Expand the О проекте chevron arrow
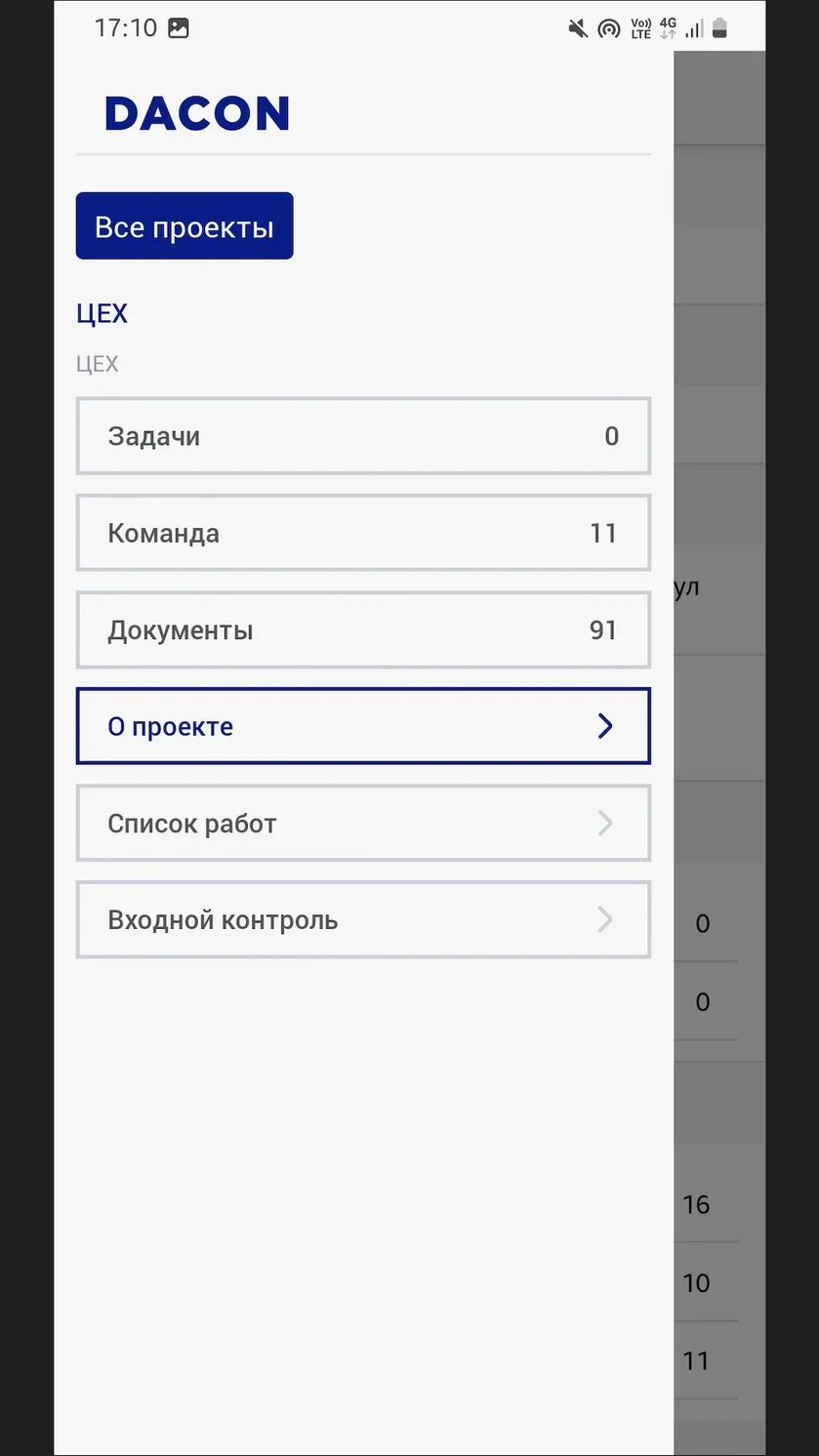The width and height of the screenshot is (819, 1456). pyautogui.click(x=605, y=726)
